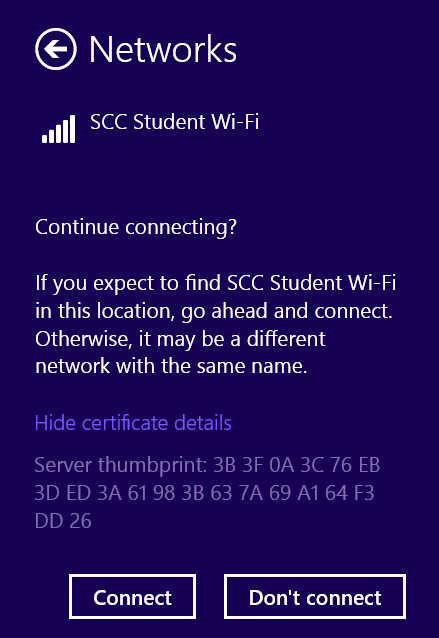Go back using the circled arrow icon
439x638 pixels.
pos(56,49)
